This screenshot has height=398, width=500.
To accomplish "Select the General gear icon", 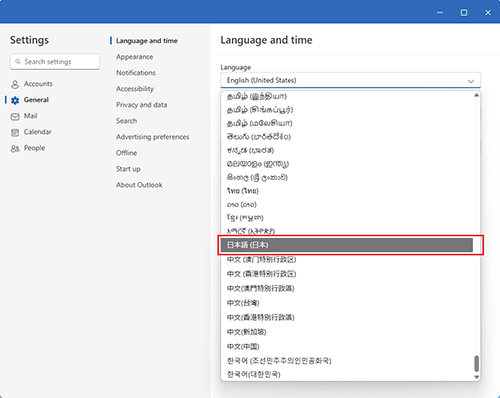I will pyautogui.click(x=15, y=100).
